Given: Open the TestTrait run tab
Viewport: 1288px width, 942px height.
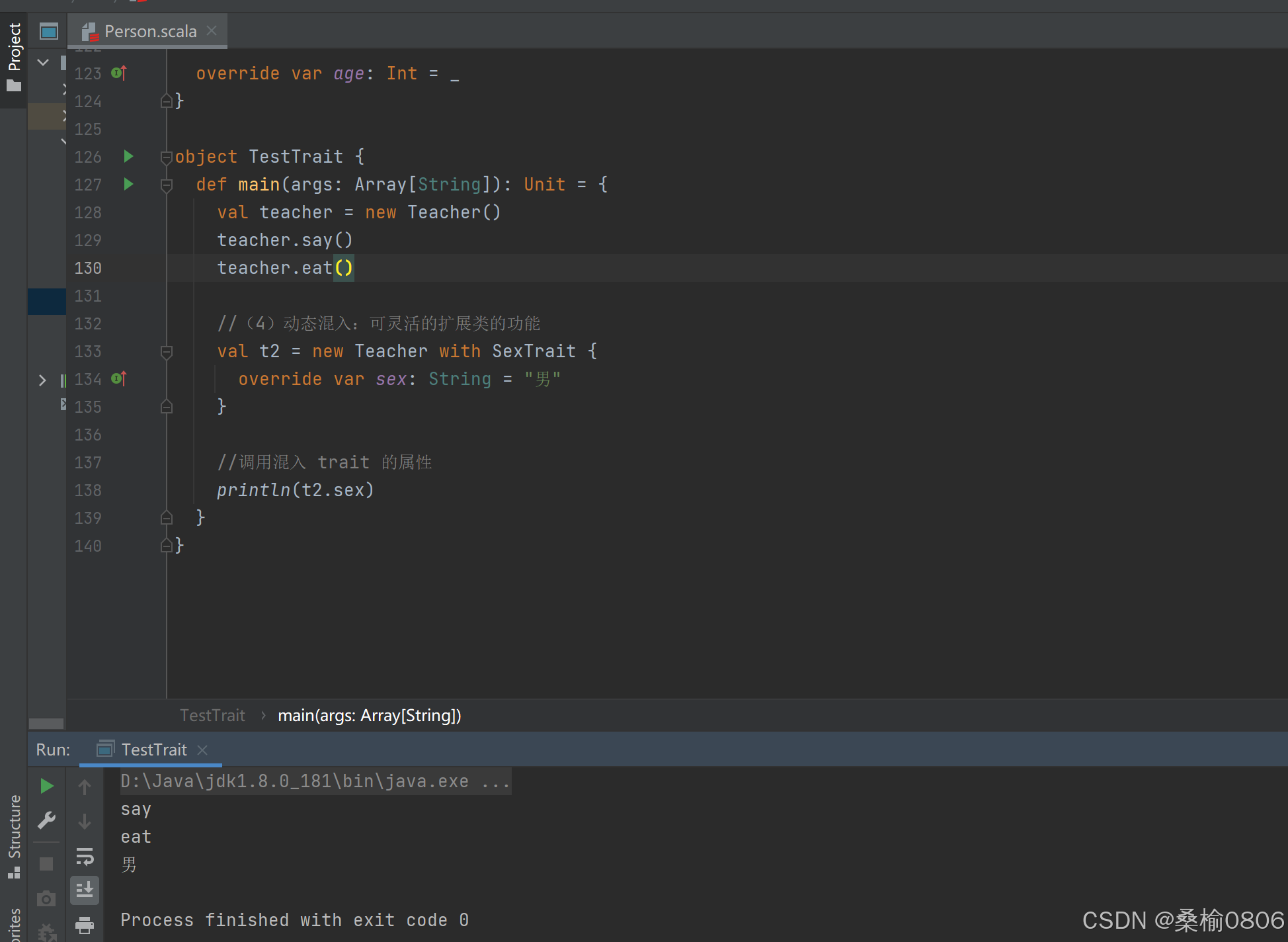Looking at the screenshot, I should pyautogui.click(x=153, y=749).
